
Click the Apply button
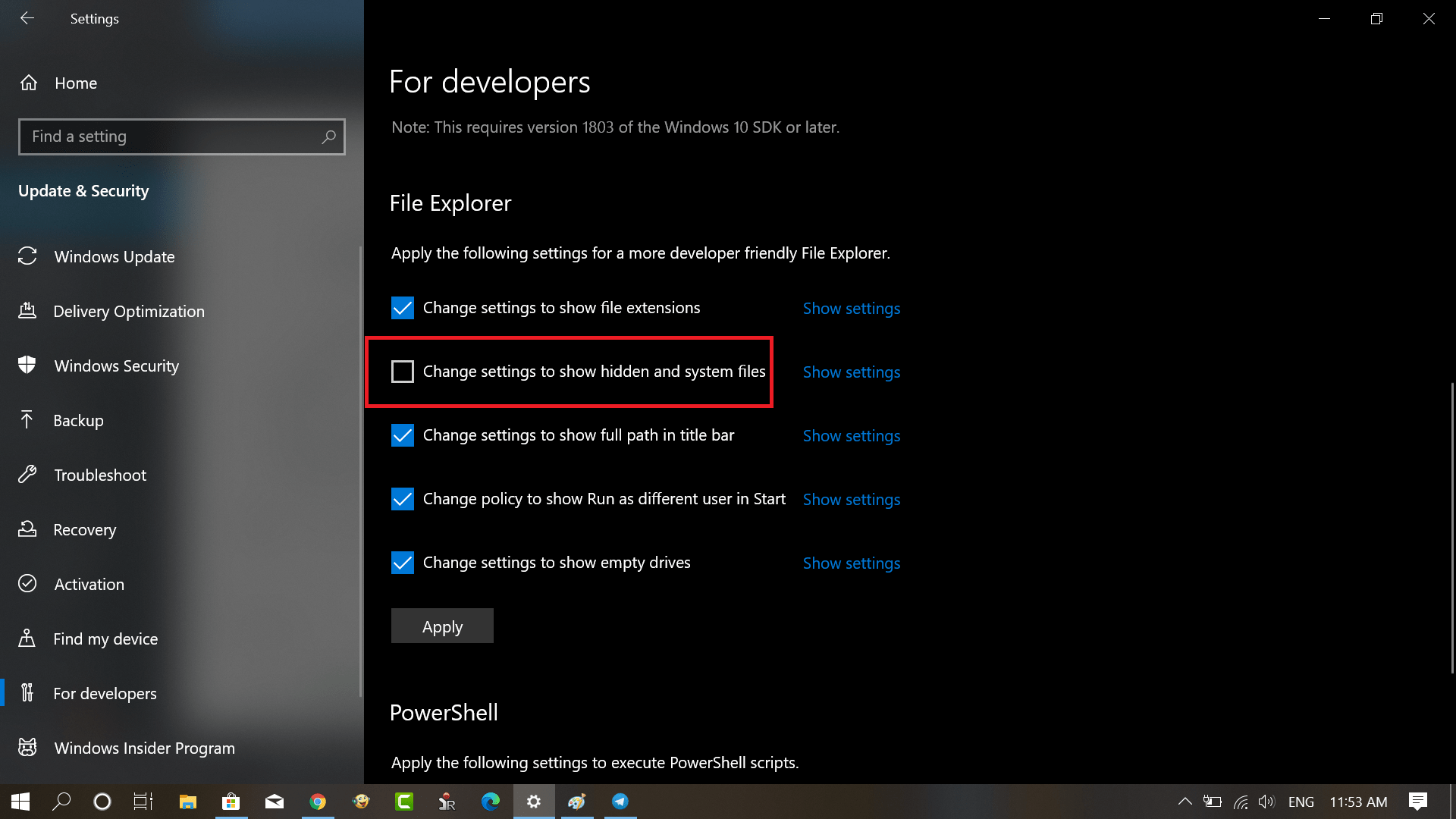click(x=442, y=626)
